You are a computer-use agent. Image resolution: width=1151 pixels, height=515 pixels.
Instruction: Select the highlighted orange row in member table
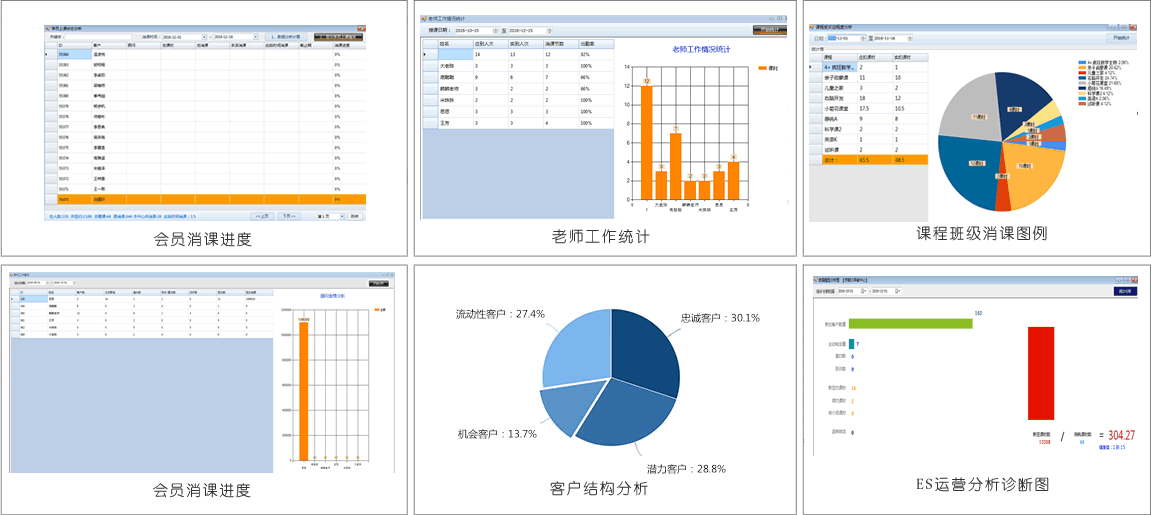click(x=200, y=200)
